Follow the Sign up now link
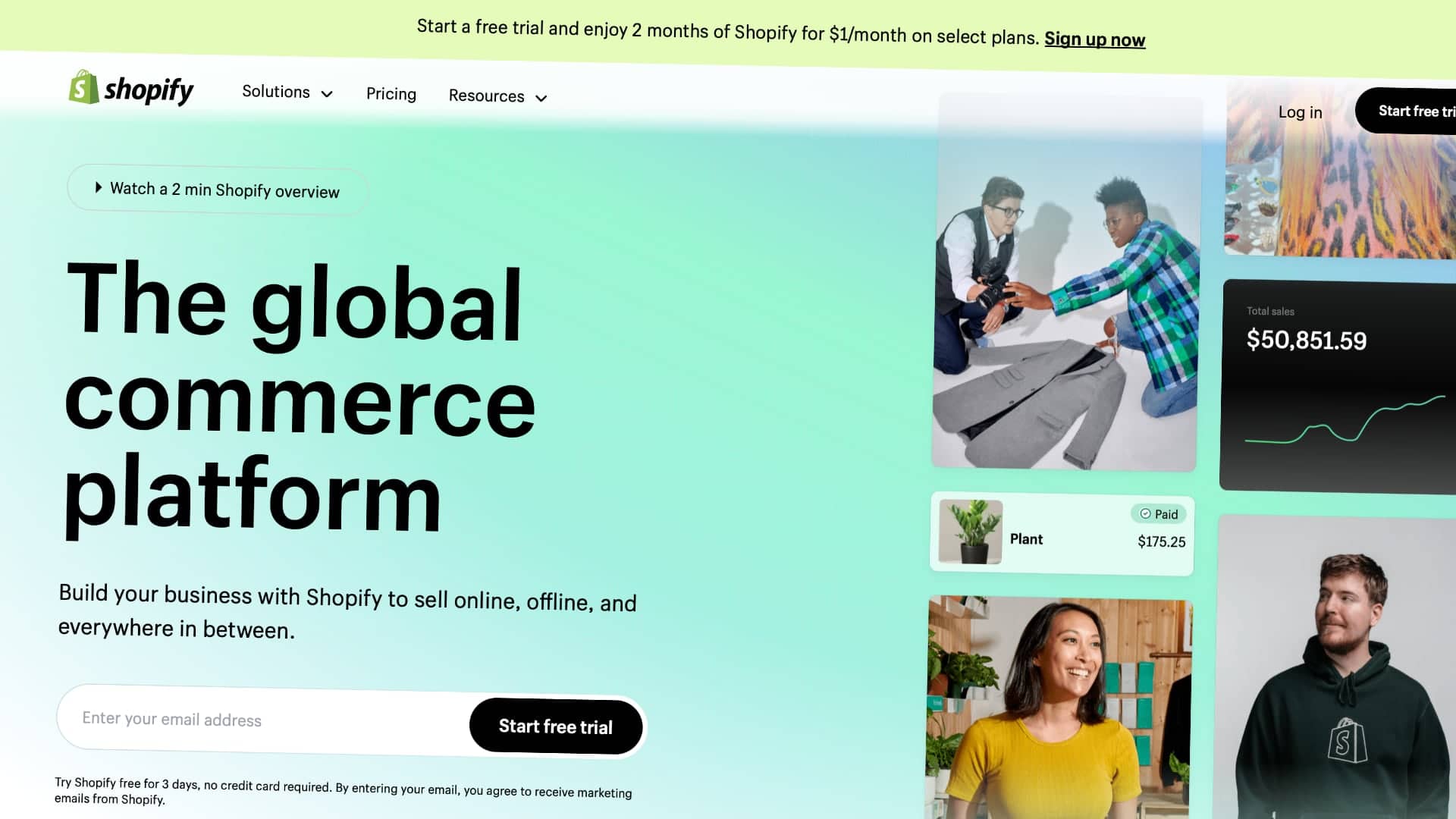The height and width of the screenshot is (819, 1456). (x=1094, y=39)
